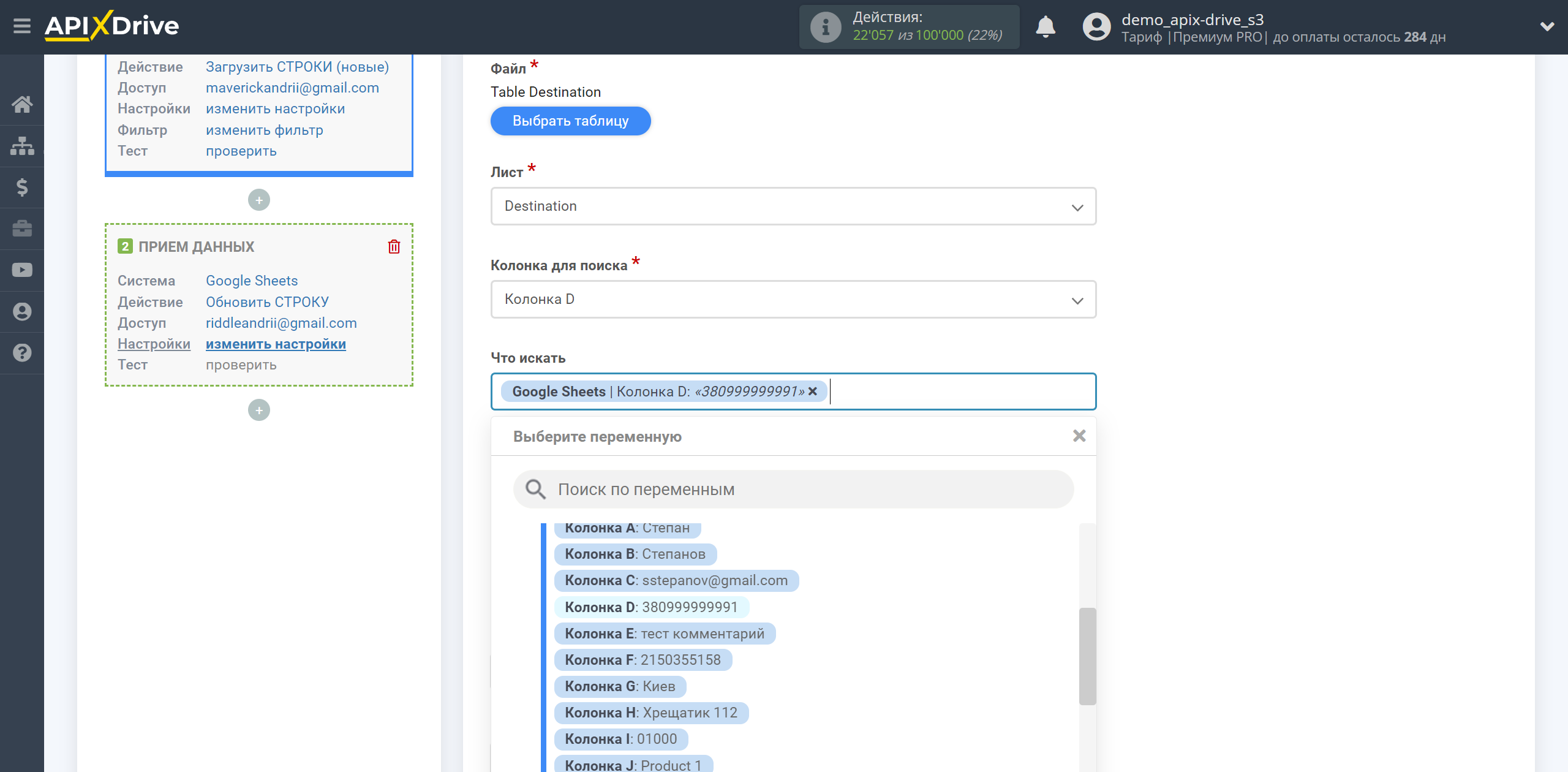Click destination проверить test text
Viewport: 1568px width, 772px height.
click(241, 365)
